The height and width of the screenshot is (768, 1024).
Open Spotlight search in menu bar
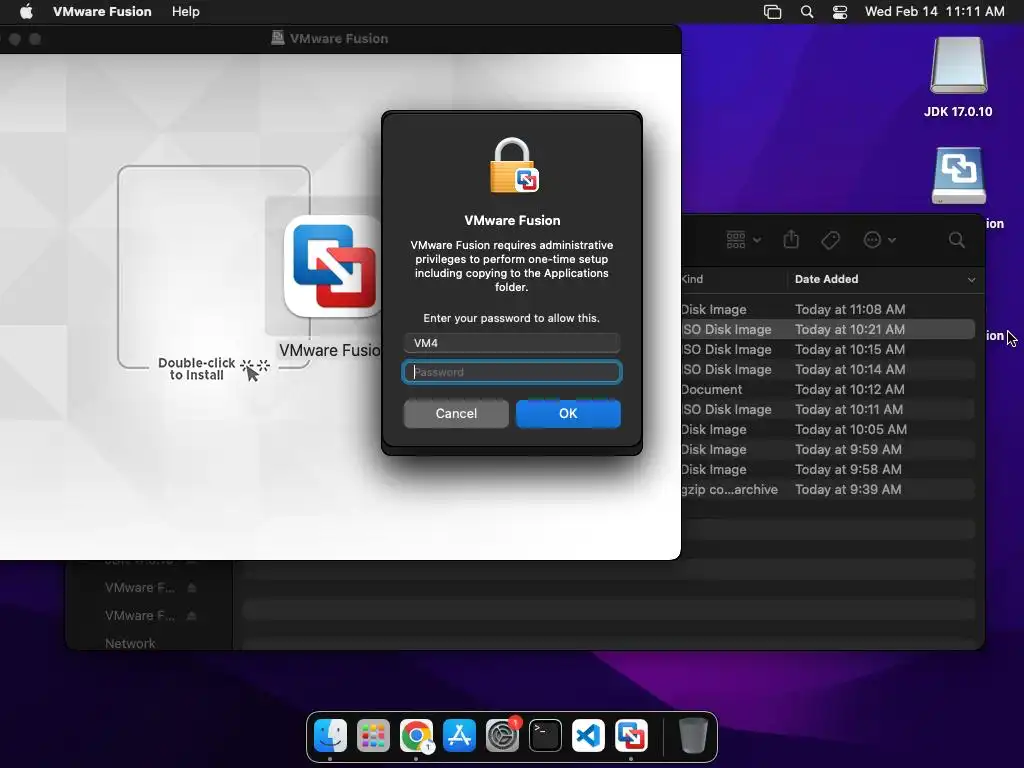[807, 12]
